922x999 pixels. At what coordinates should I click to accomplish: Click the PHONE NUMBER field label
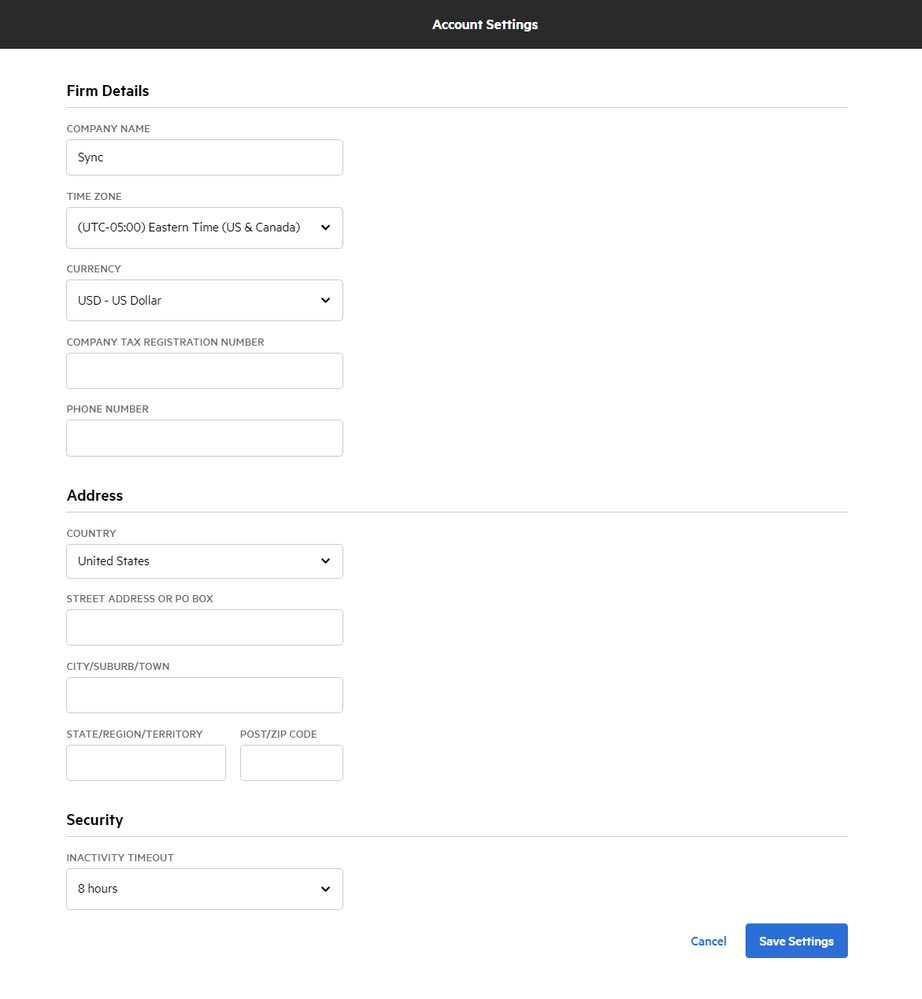tap(107, 409)
